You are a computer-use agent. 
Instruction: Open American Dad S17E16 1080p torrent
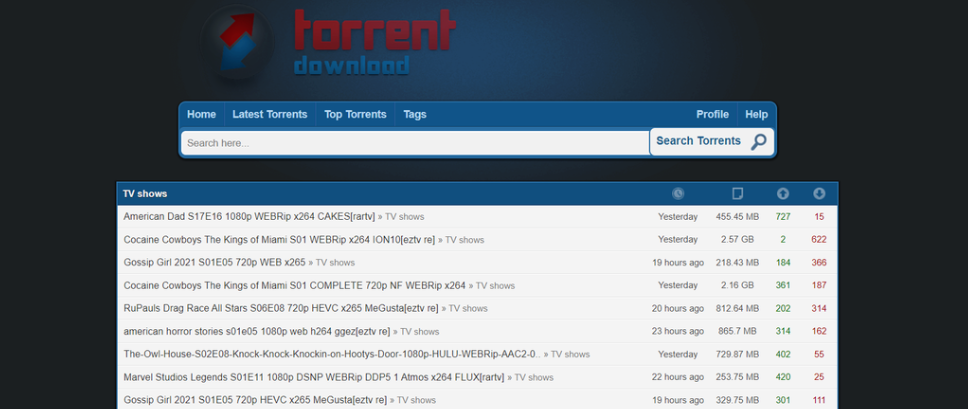[249, 217]
